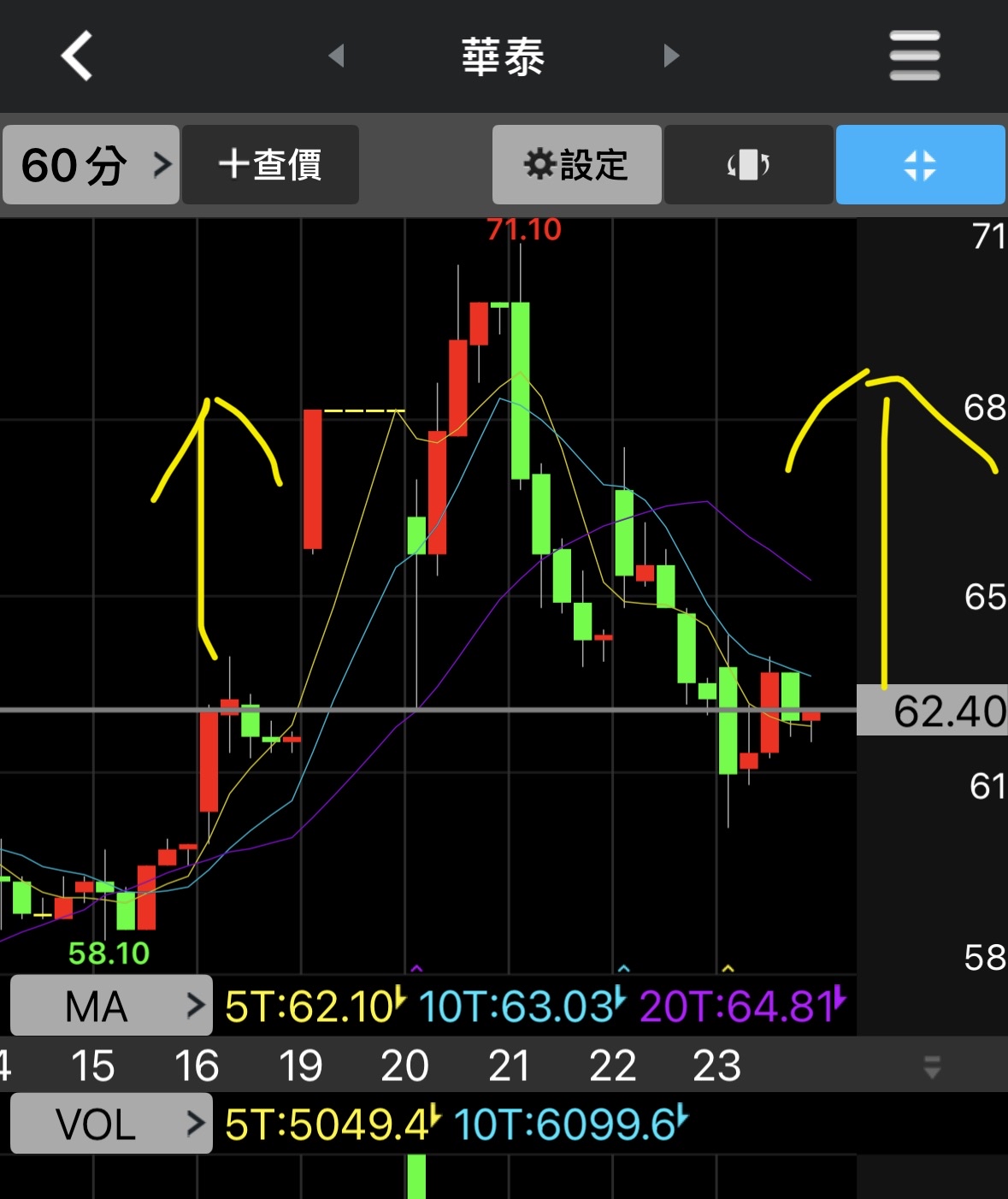
Task: Tap the blue collapse fullscreen icon
Action: [920, 164]
